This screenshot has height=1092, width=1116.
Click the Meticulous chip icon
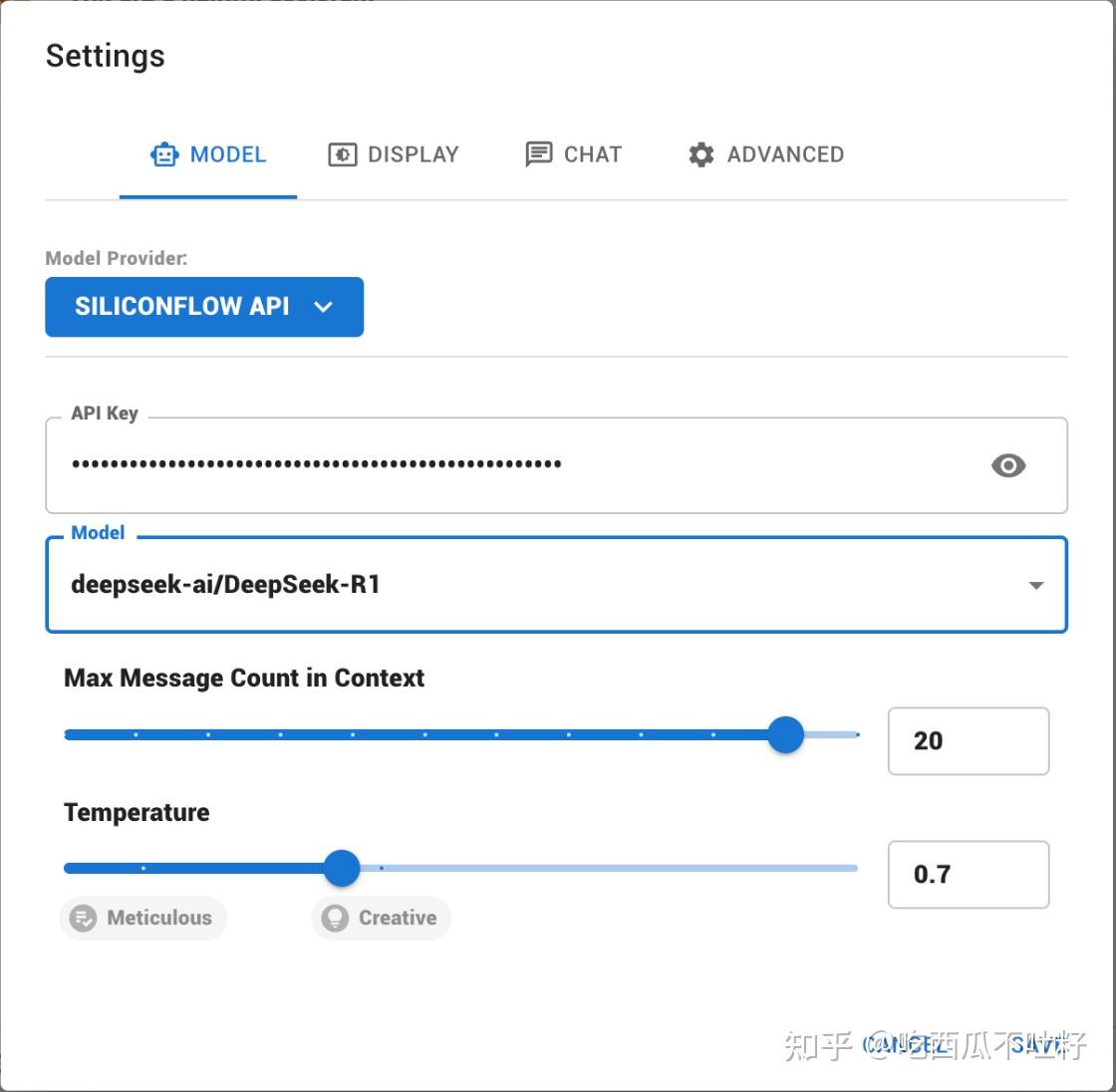click(x=84, y=918)
